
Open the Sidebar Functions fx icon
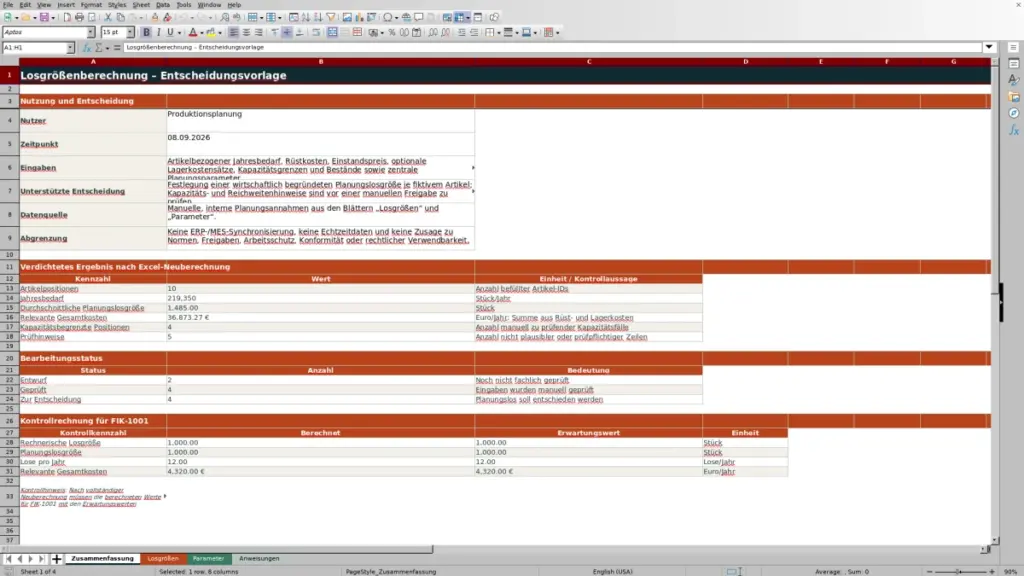point(1014,130)
